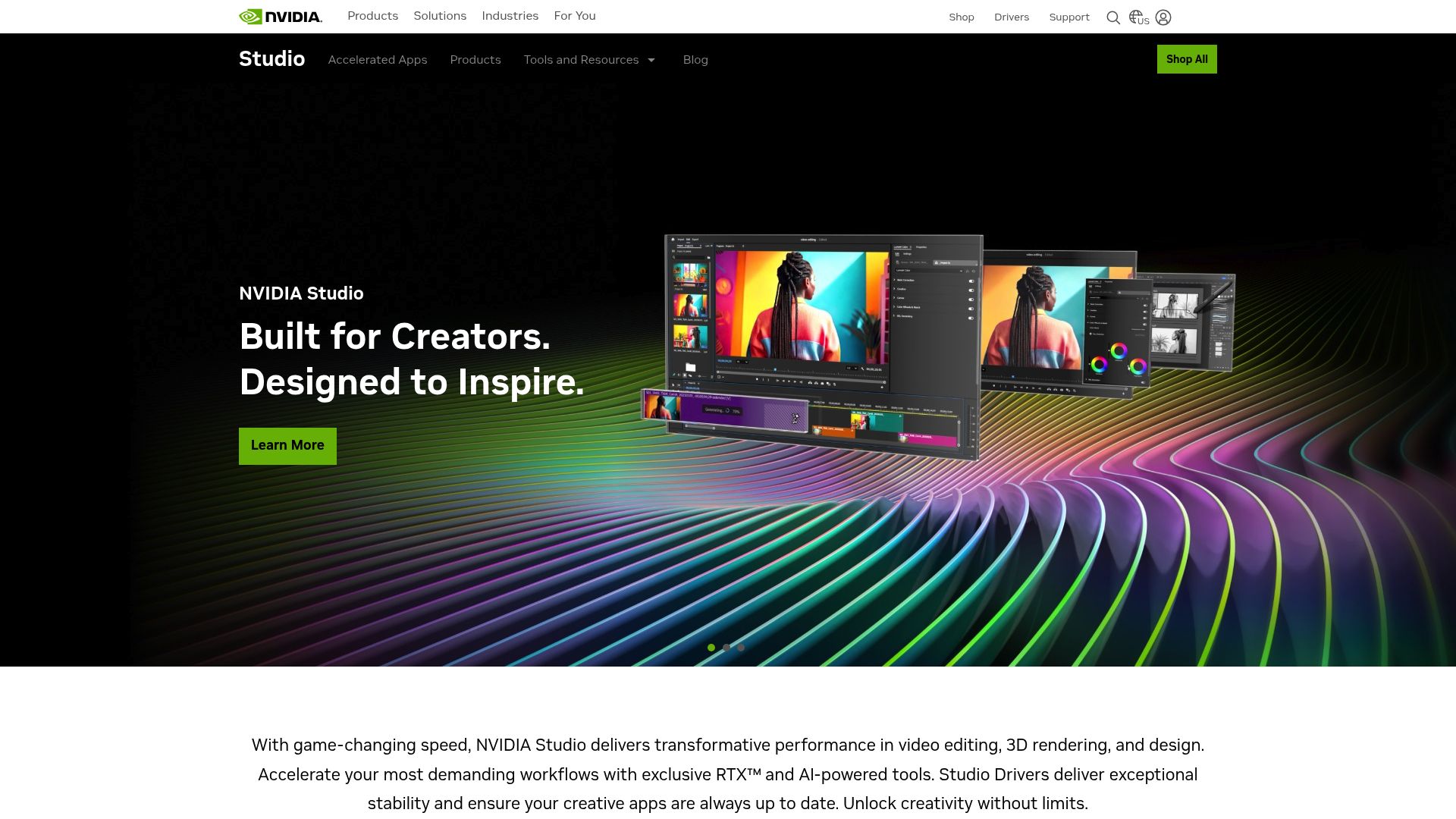
Task: Open the Support link
Action: [x=1068, y=17]
